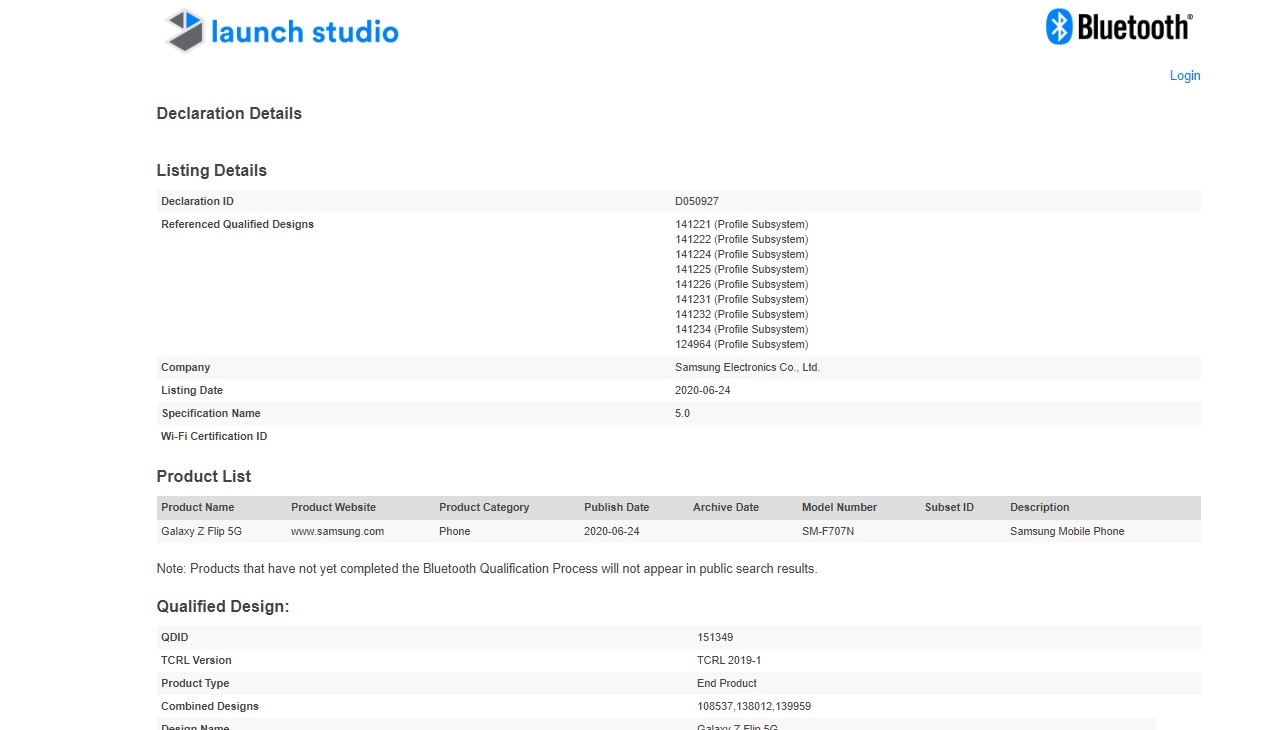The height and width of the screenshot is (730, 1284).
Task: Click the Product Category column header
Action: click(484, 508)
